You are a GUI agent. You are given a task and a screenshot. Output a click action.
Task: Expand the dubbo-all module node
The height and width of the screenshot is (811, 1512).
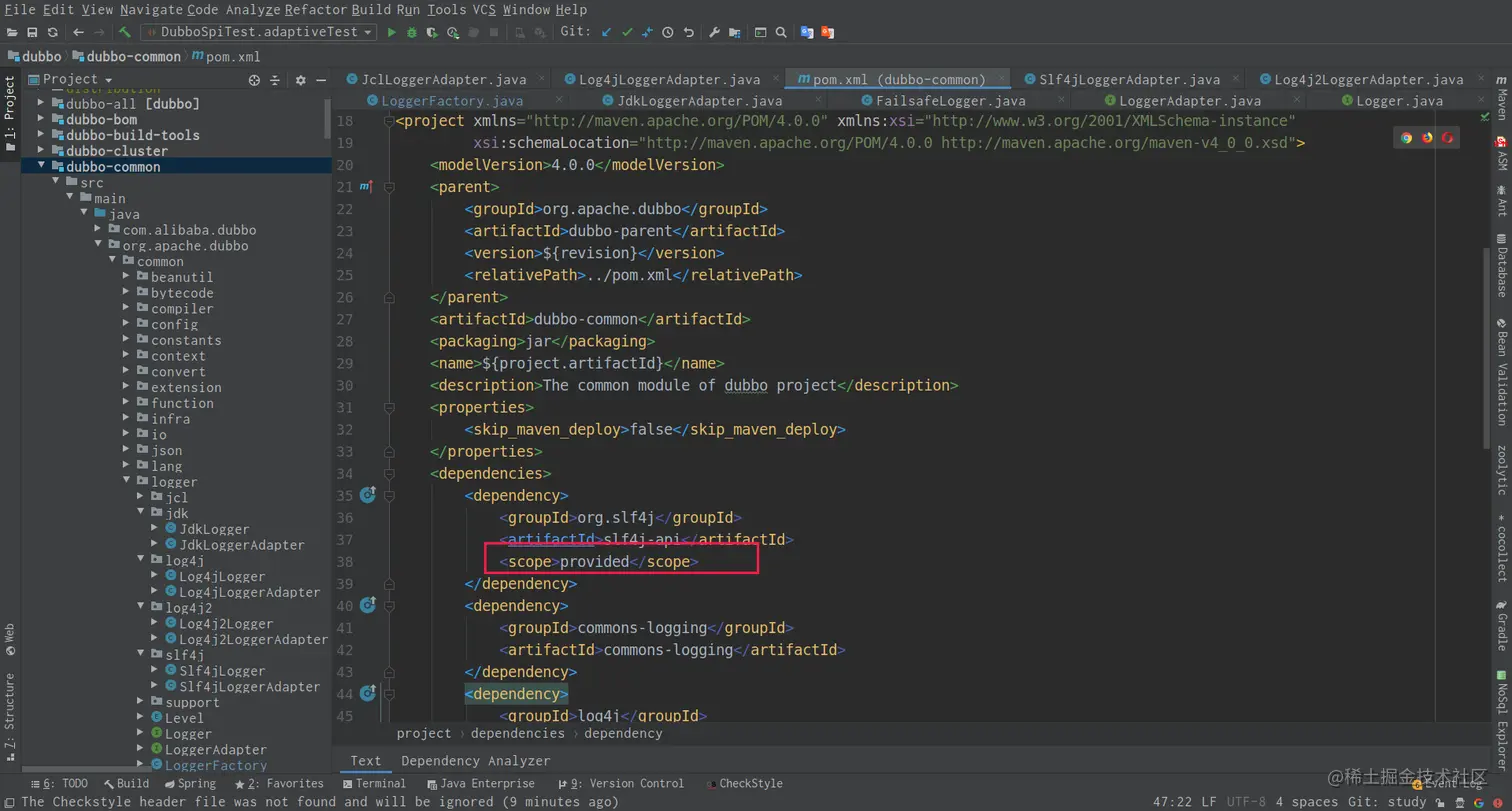pyautogui.click(x=42, y=103)
